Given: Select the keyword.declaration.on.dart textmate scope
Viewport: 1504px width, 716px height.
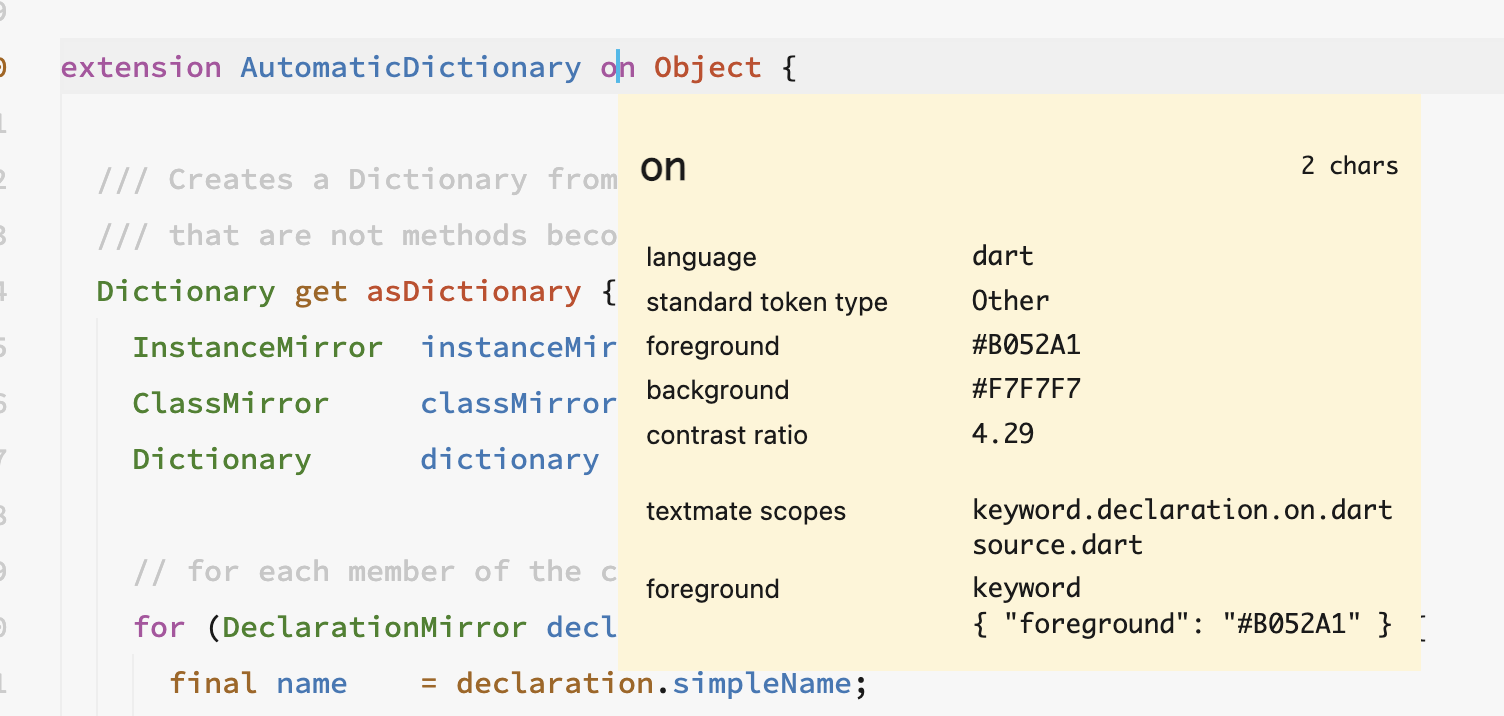Looking at the screenshot, I should tap(1182, 509).
